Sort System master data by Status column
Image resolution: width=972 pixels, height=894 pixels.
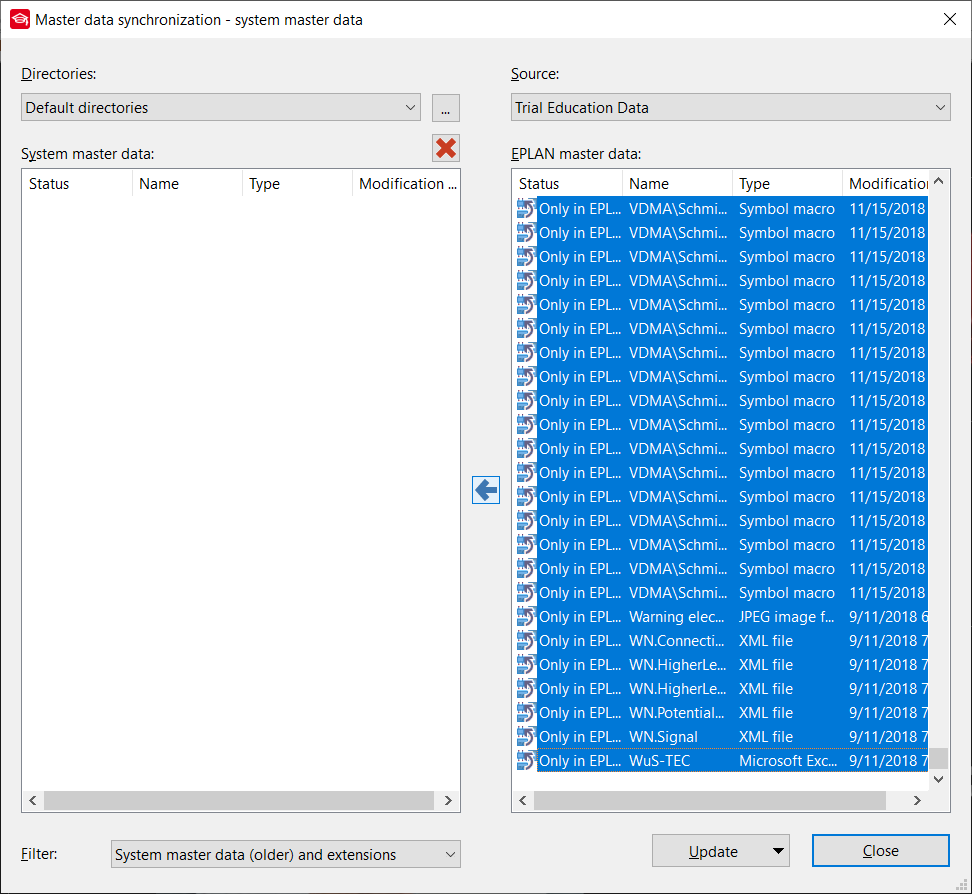(x=77, y=184)
